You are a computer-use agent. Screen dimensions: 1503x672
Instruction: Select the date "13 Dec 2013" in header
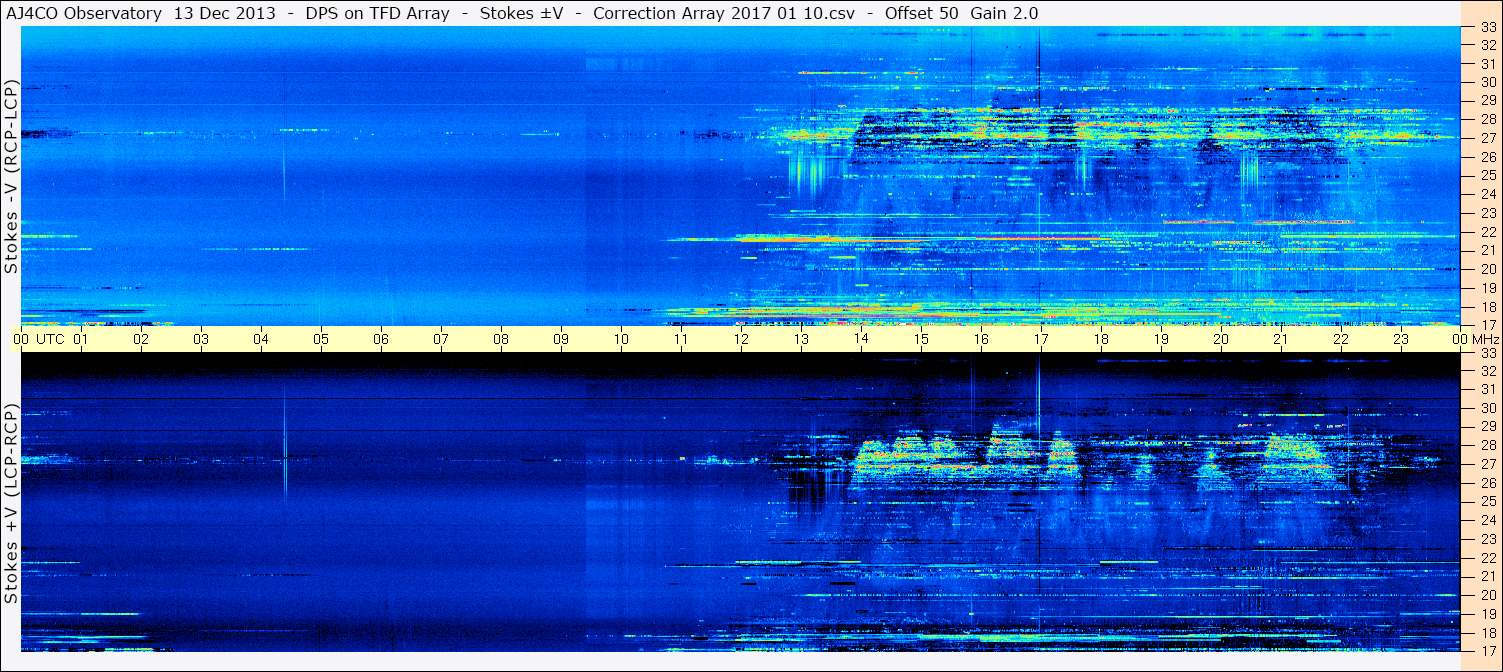click(223, 13)
